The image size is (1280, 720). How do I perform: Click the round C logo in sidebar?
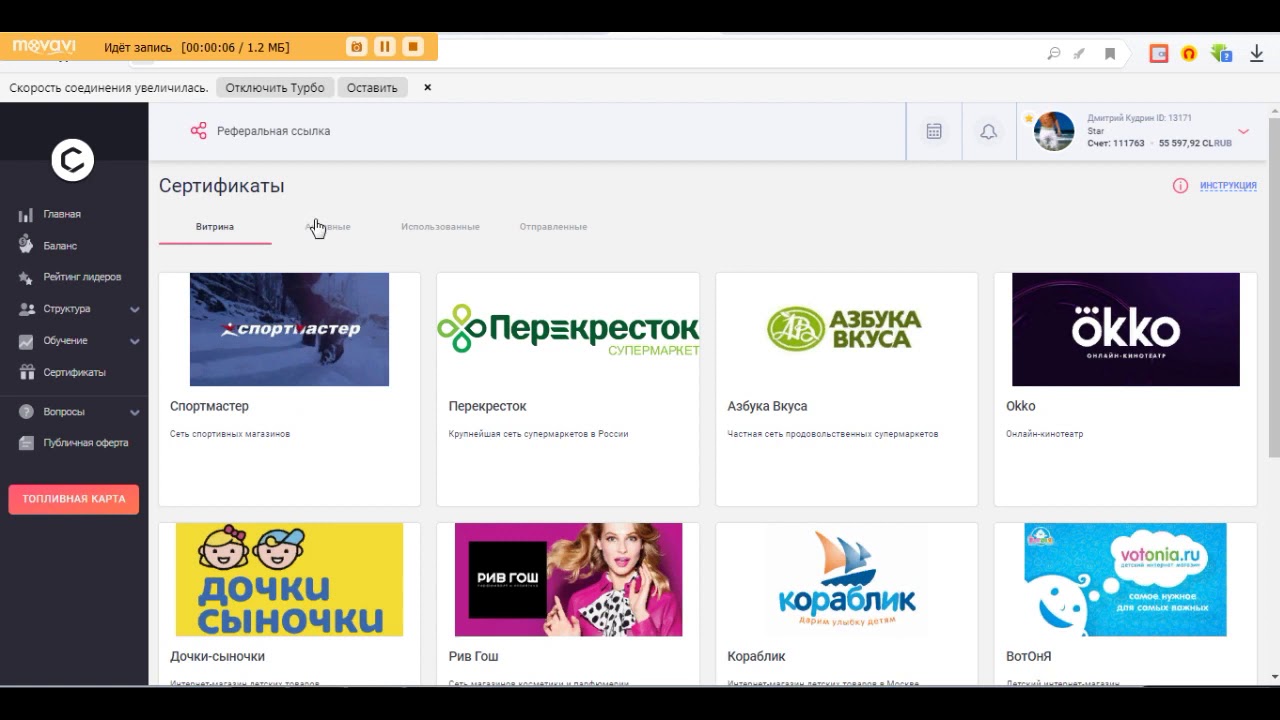[73, 160]
